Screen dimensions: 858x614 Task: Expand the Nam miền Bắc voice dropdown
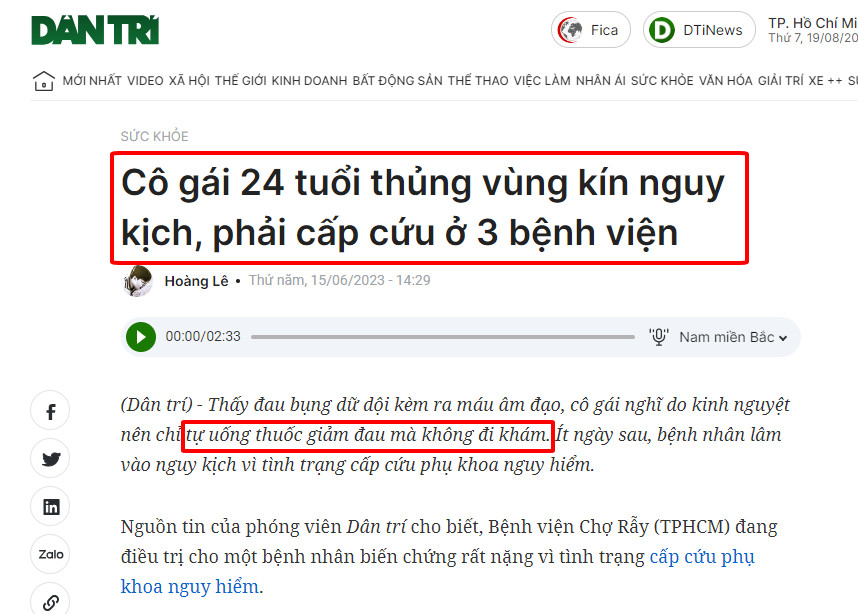(733, 337)
